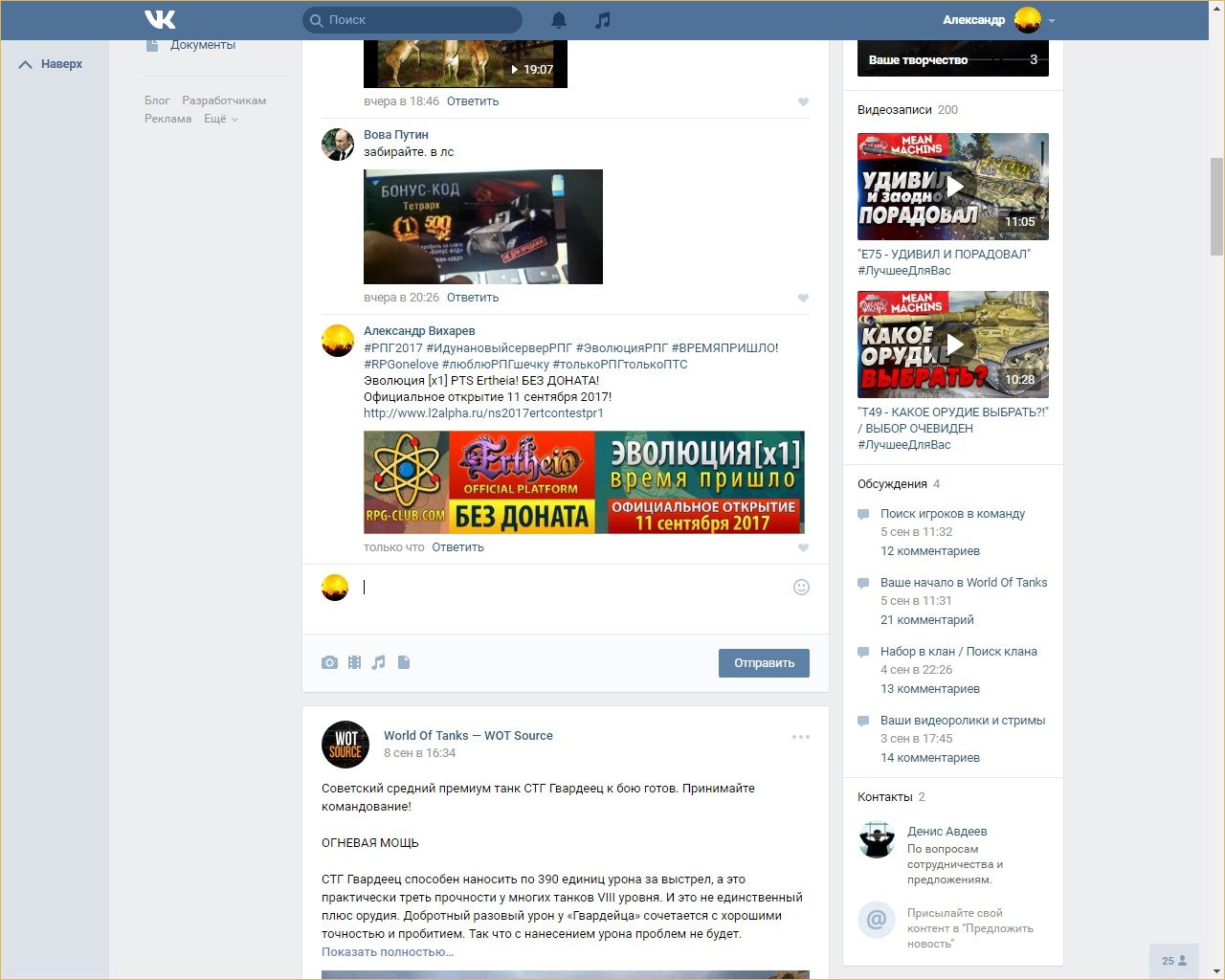Screen dimensions: 1225x980
Task: Open Видеозаписи section header
Action: 907,110
